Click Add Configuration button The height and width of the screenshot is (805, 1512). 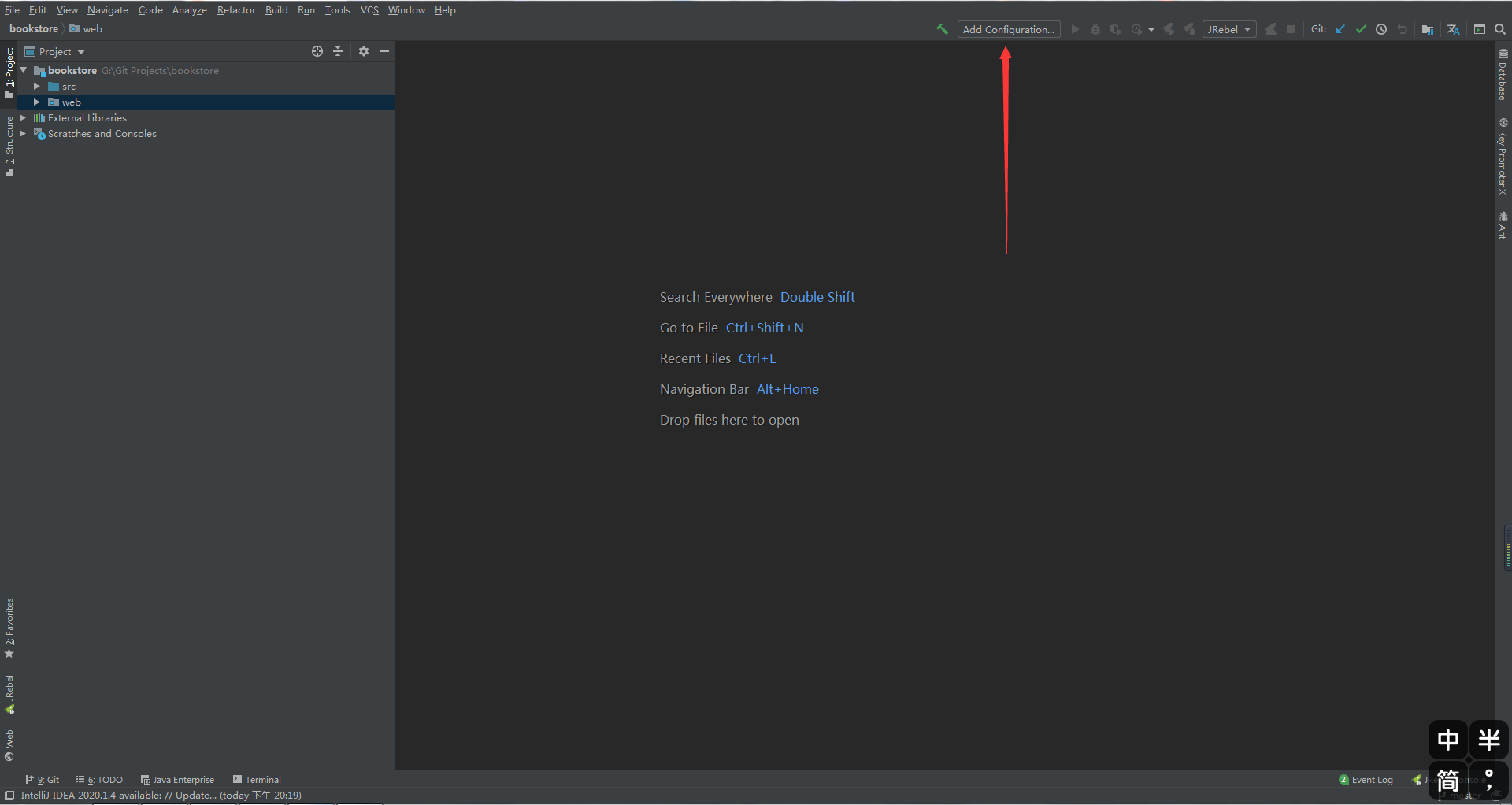[x=1009, y=29]
